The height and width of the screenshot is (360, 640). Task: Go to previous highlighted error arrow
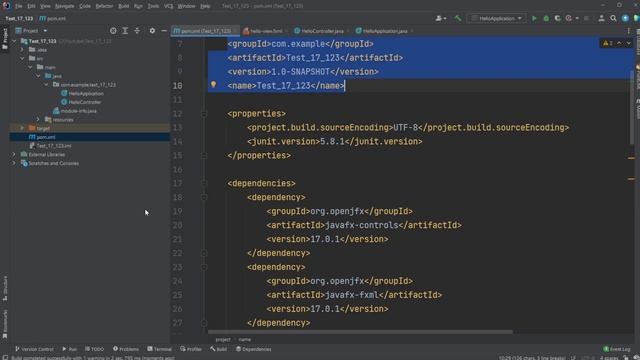tap(619, 43)
